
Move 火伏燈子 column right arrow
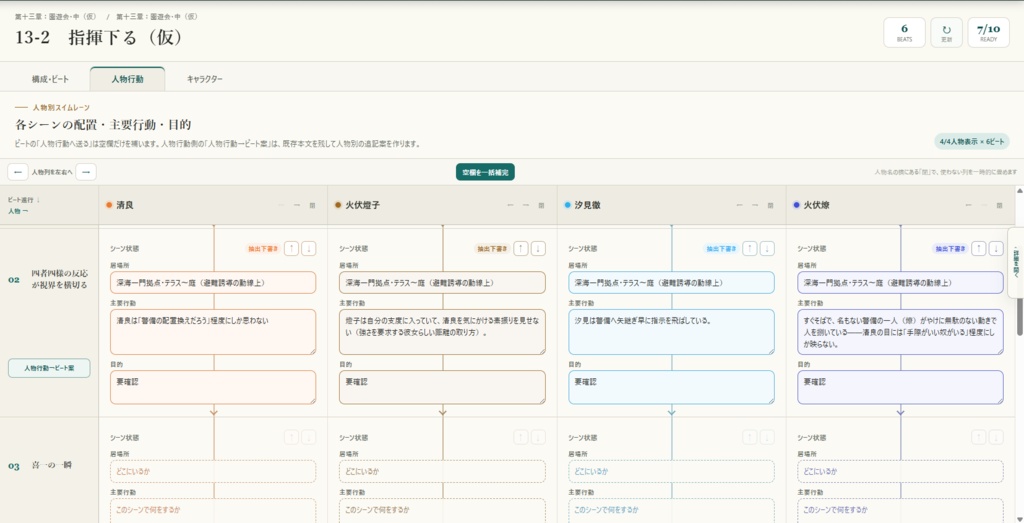point(526,205)
